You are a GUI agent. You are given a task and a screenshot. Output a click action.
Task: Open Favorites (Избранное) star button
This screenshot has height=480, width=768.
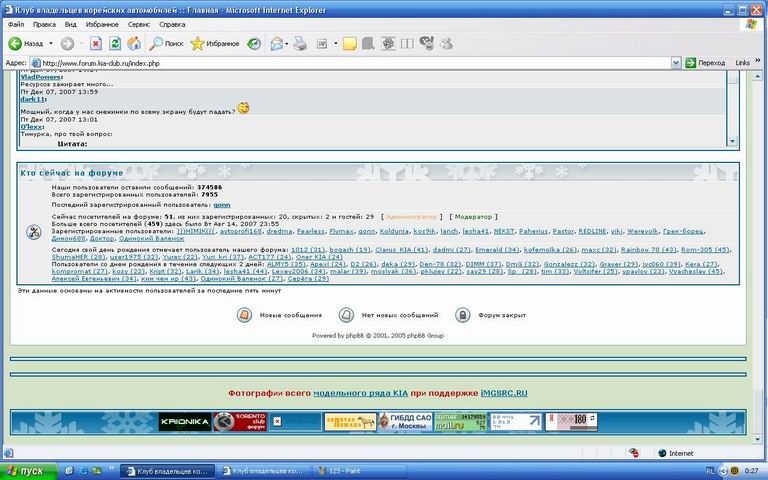214,44
